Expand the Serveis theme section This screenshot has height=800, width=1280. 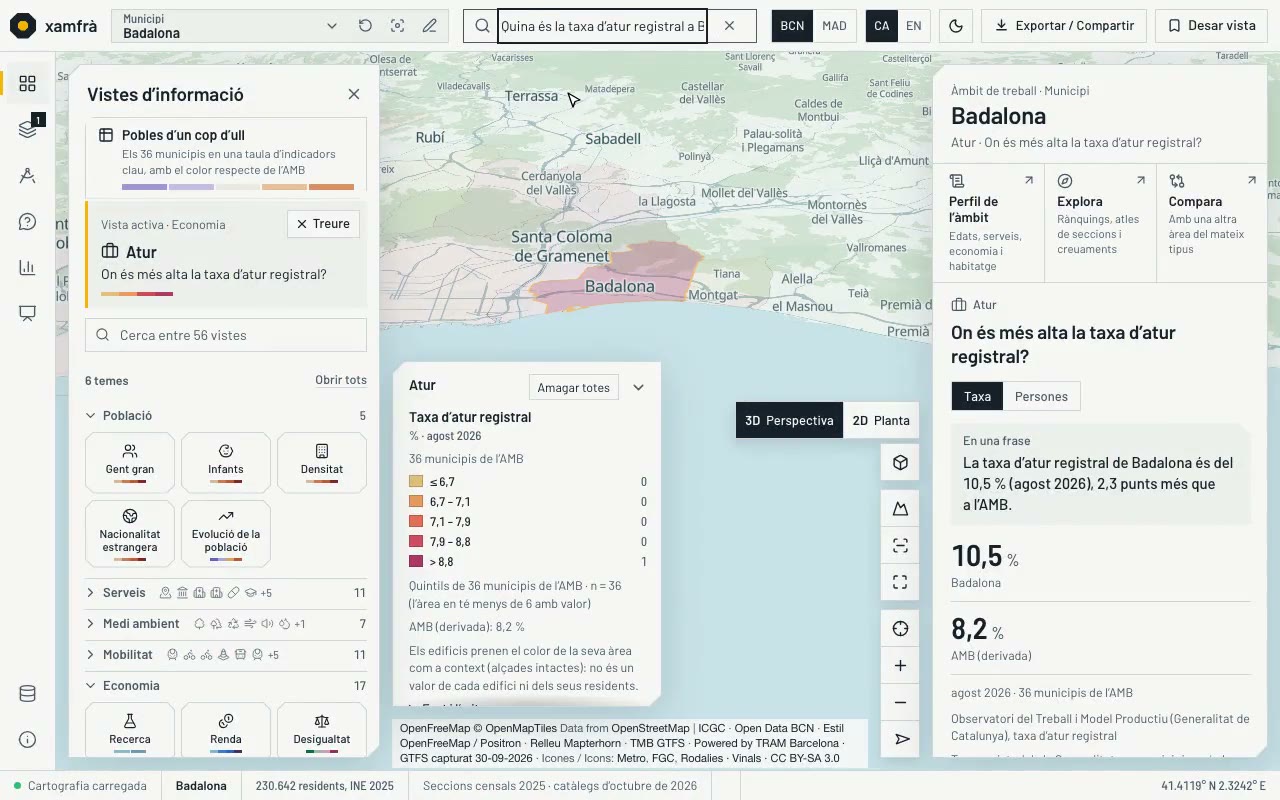(x=226, y=593)
